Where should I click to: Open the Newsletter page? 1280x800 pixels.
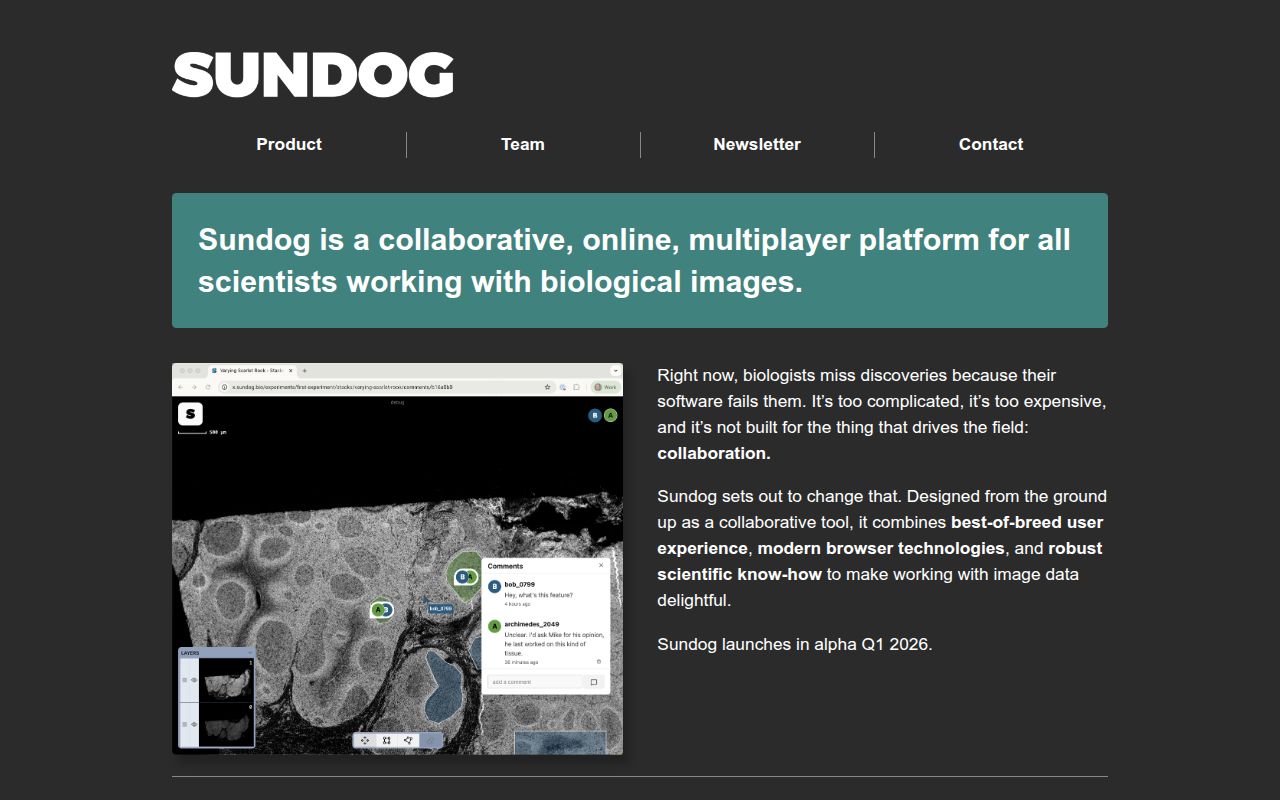tap(757, 144)
